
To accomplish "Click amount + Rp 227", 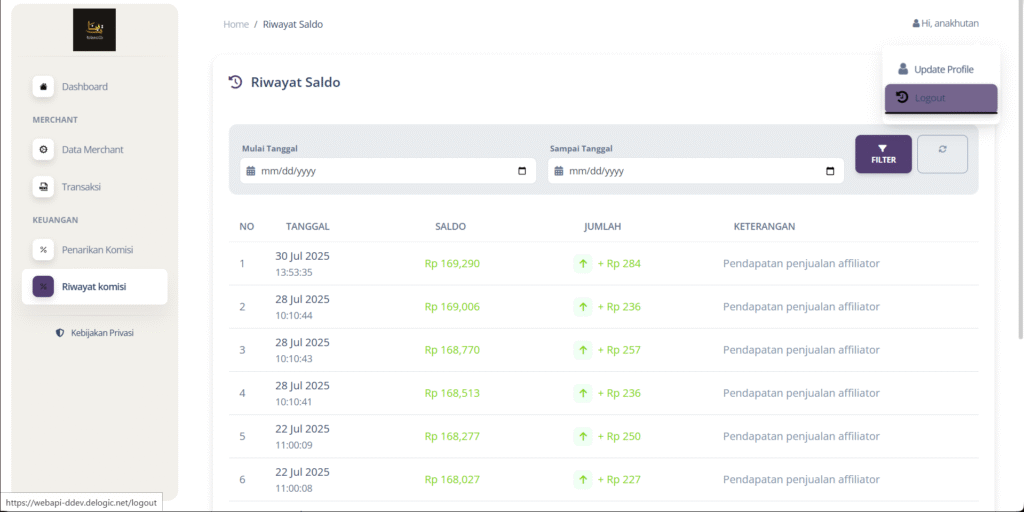I will (619, 479).
